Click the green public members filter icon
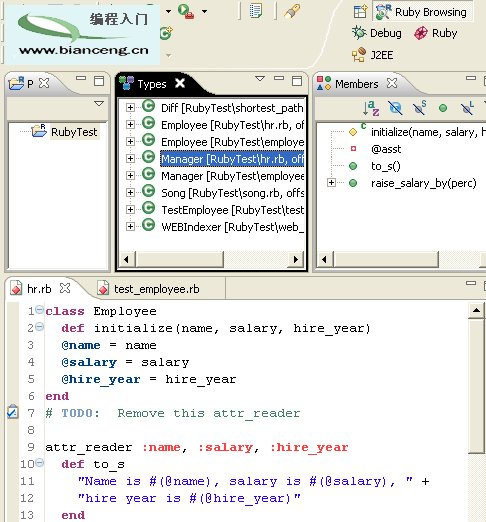Screen dimensions: 486x522 click(x=443, y=108)
